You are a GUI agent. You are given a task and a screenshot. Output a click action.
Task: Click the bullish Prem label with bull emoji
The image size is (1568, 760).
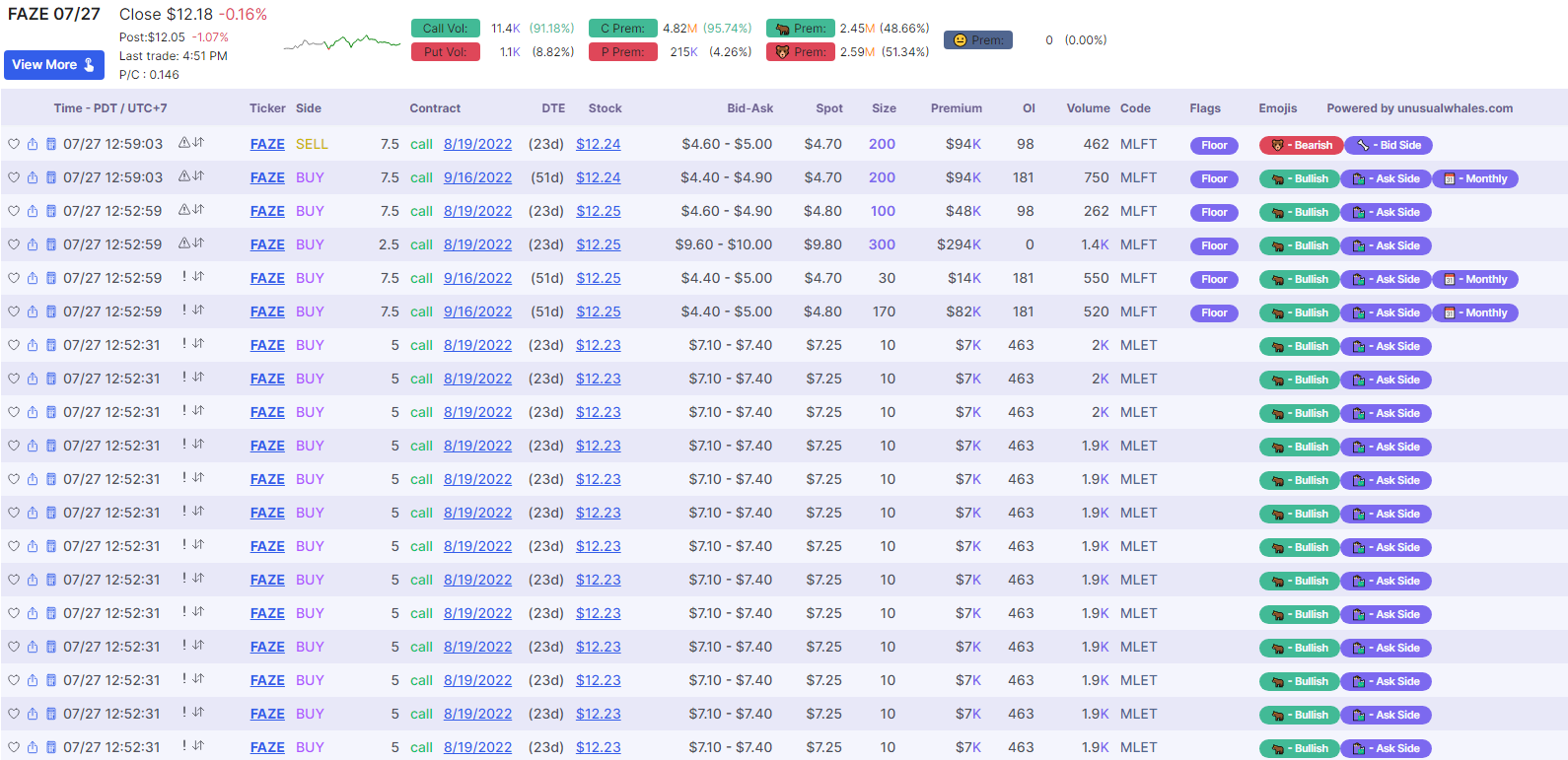(801, 29)
